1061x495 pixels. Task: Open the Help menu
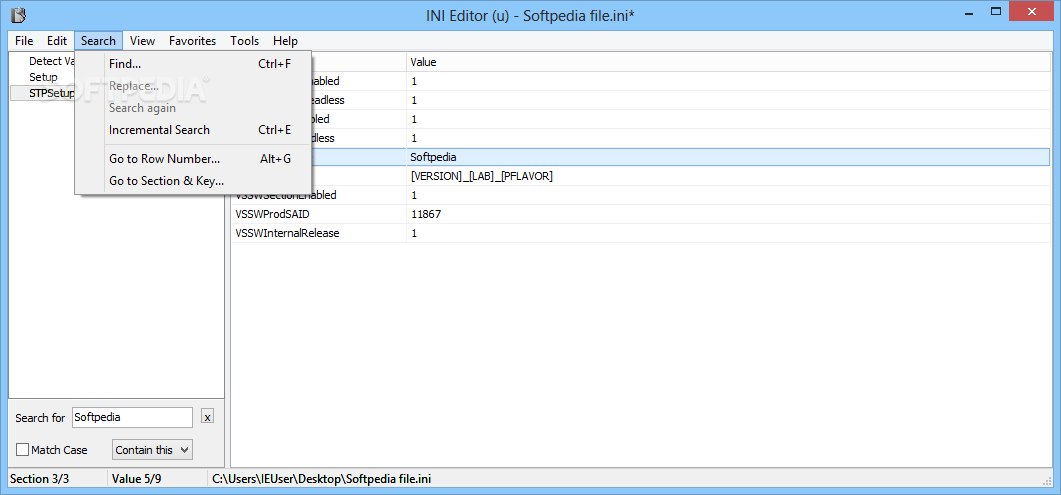point(286,41)
